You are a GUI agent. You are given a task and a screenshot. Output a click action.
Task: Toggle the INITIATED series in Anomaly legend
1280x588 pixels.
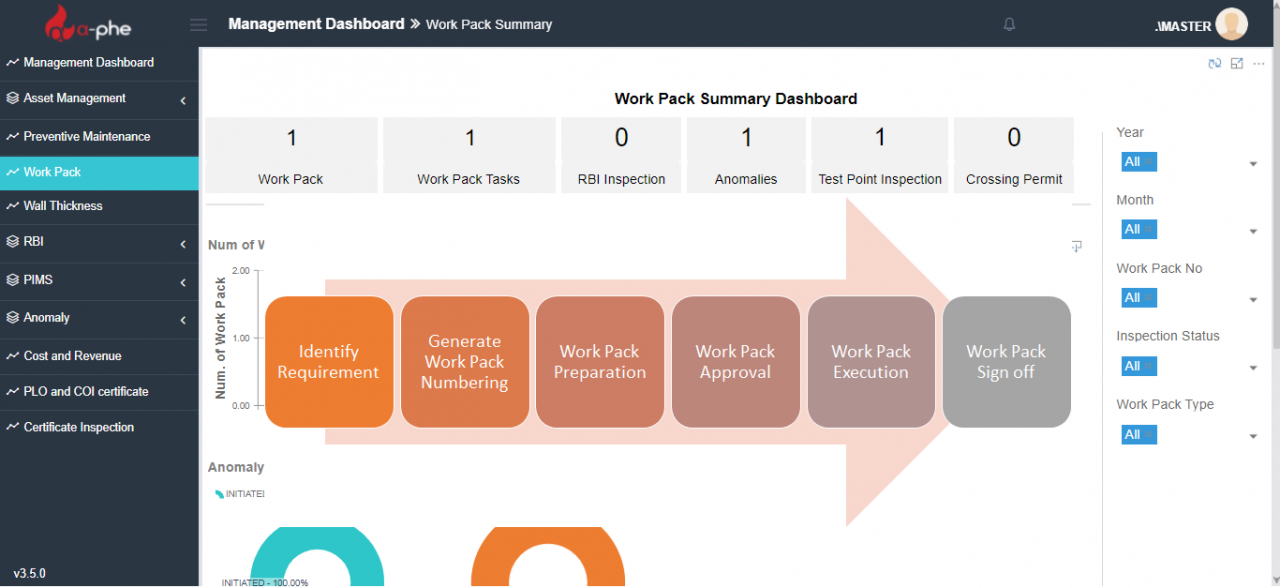(x=243, y=493)
